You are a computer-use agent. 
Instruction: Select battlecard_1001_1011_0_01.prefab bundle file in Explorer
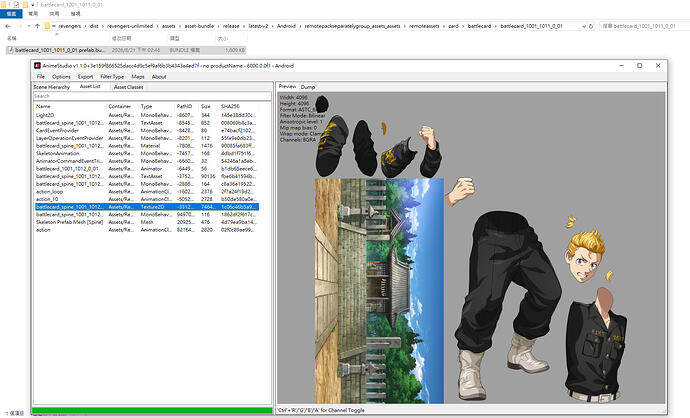click(x=126, y=50)
